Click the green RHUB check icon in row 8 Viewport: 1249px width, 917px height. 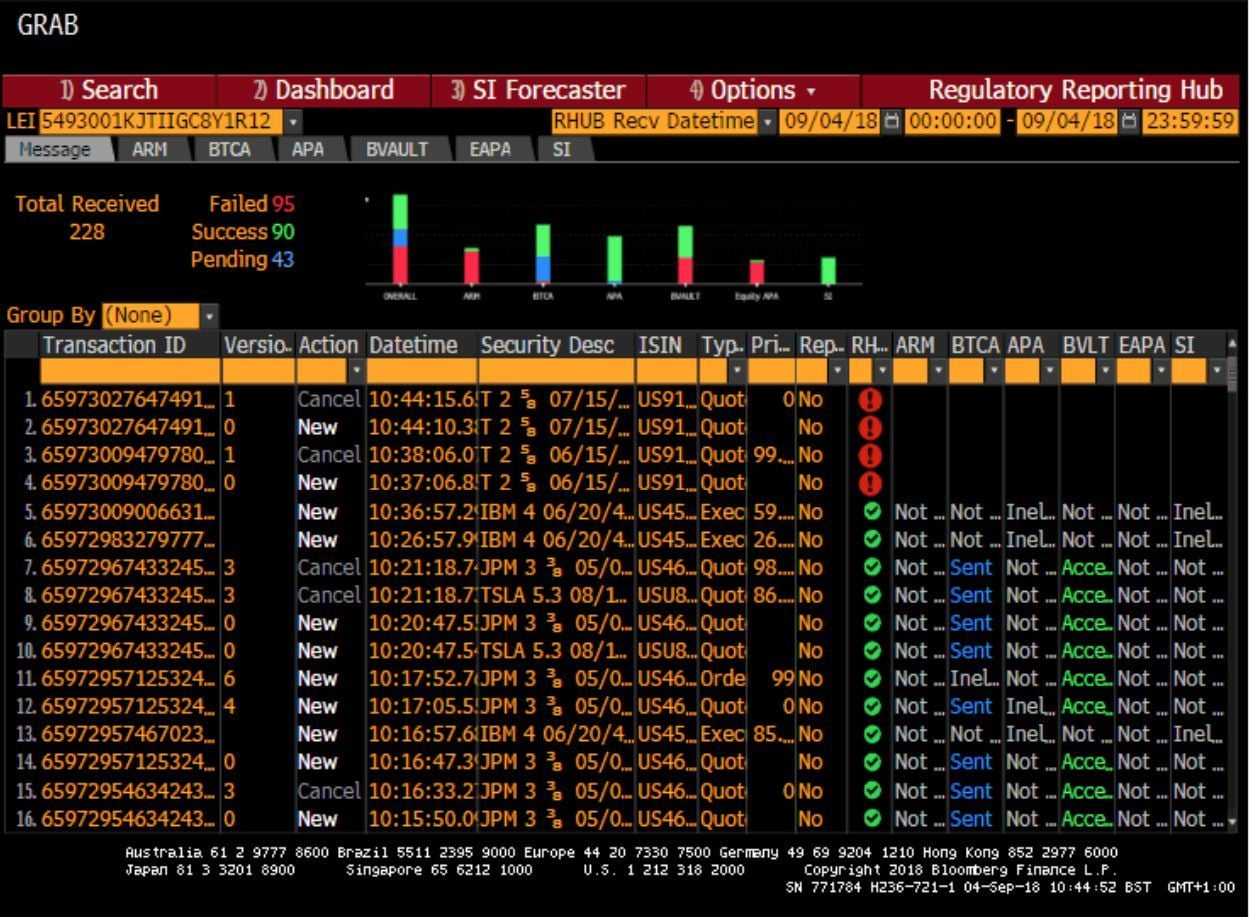[871, 596]
